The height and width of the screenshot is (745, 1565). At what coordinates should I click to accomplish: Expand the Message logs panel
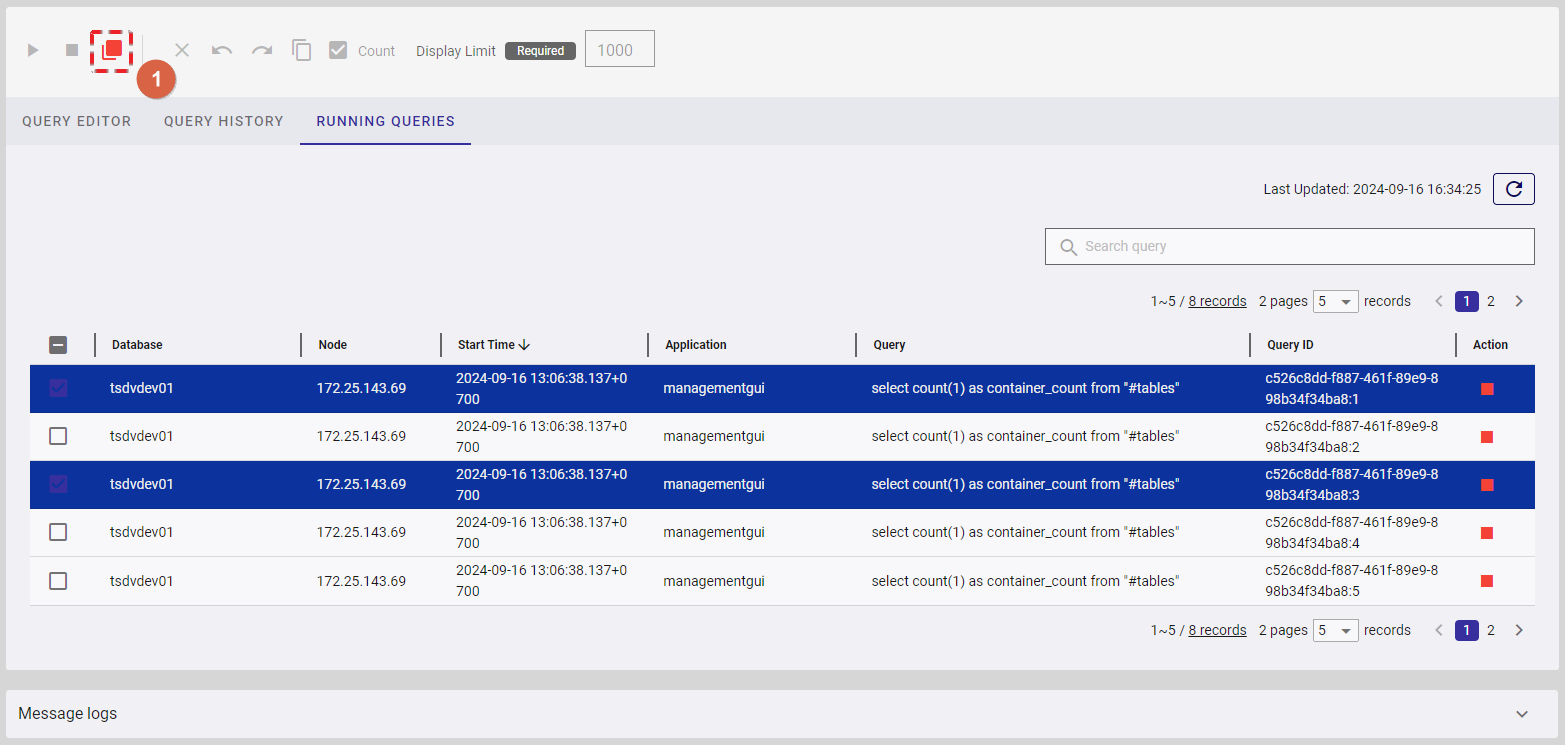[1521, 714]
